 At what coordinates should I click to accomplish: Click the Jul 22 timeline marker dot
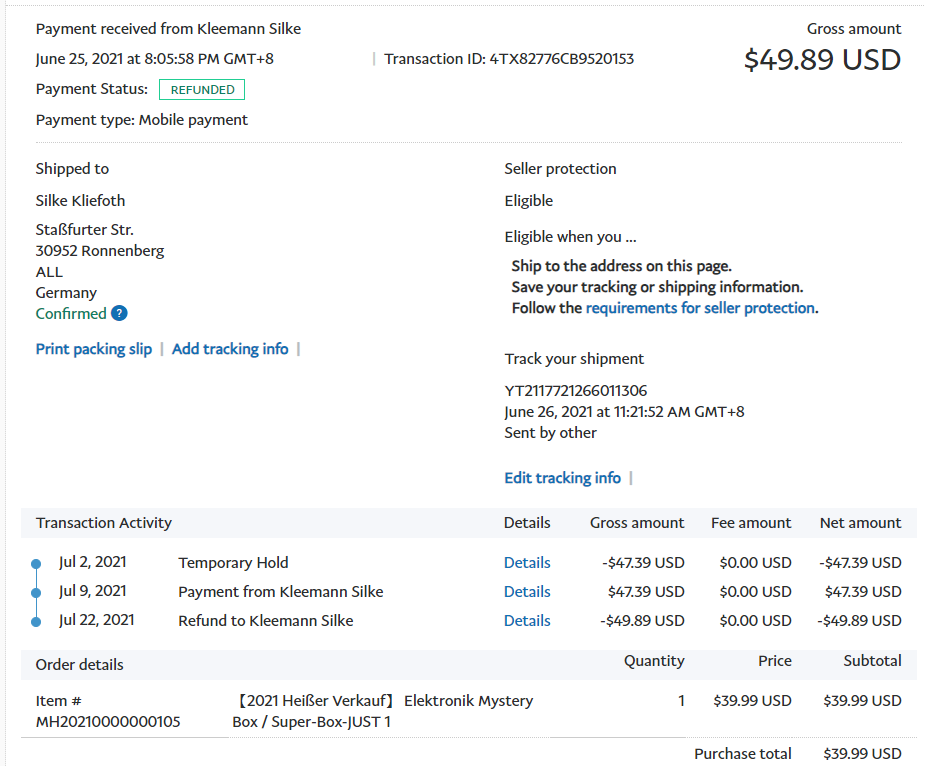pos(36,622)
